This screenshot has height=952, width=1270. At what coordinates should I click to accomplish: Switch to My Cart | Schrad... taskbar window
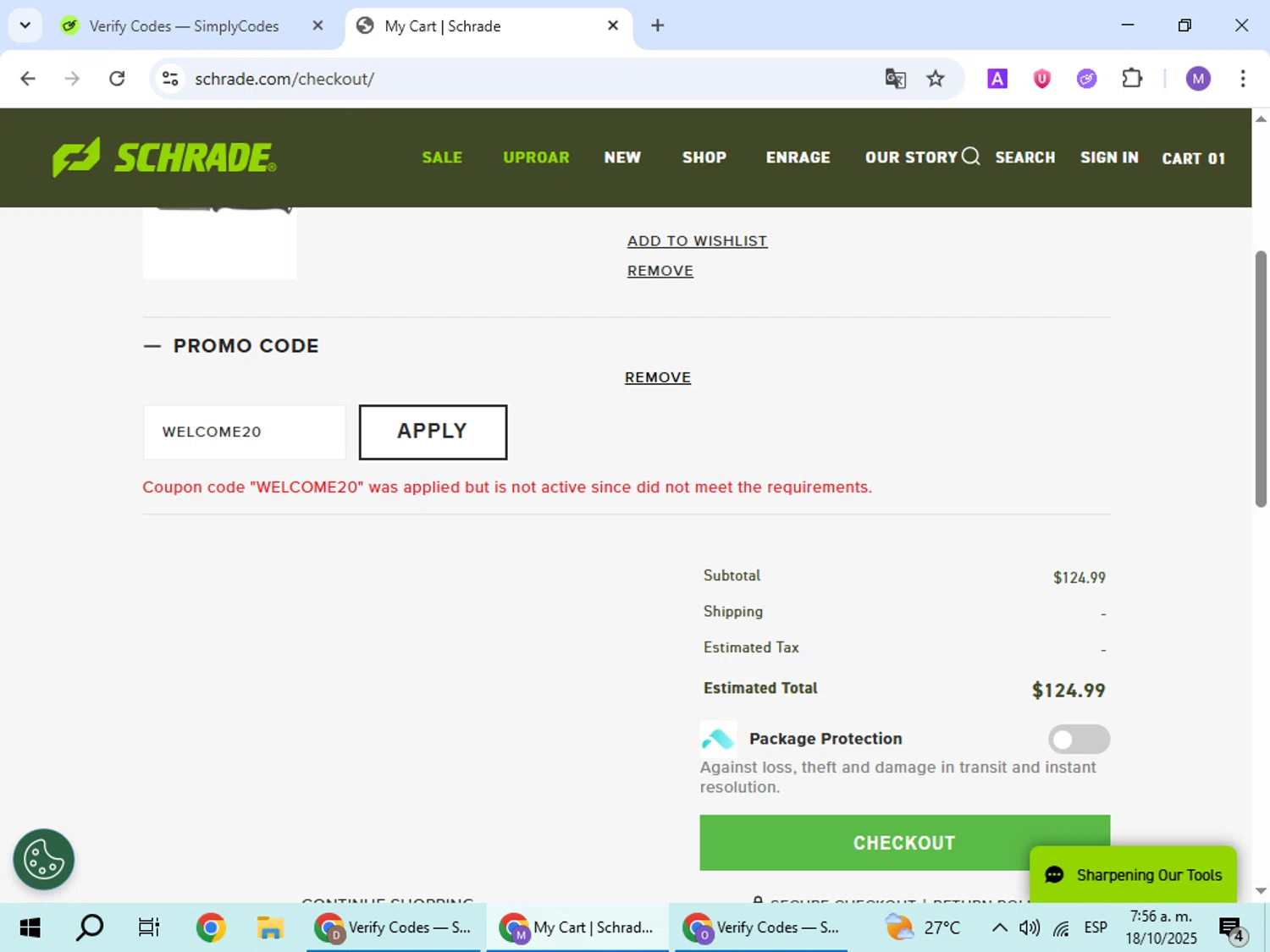[577, 927]
